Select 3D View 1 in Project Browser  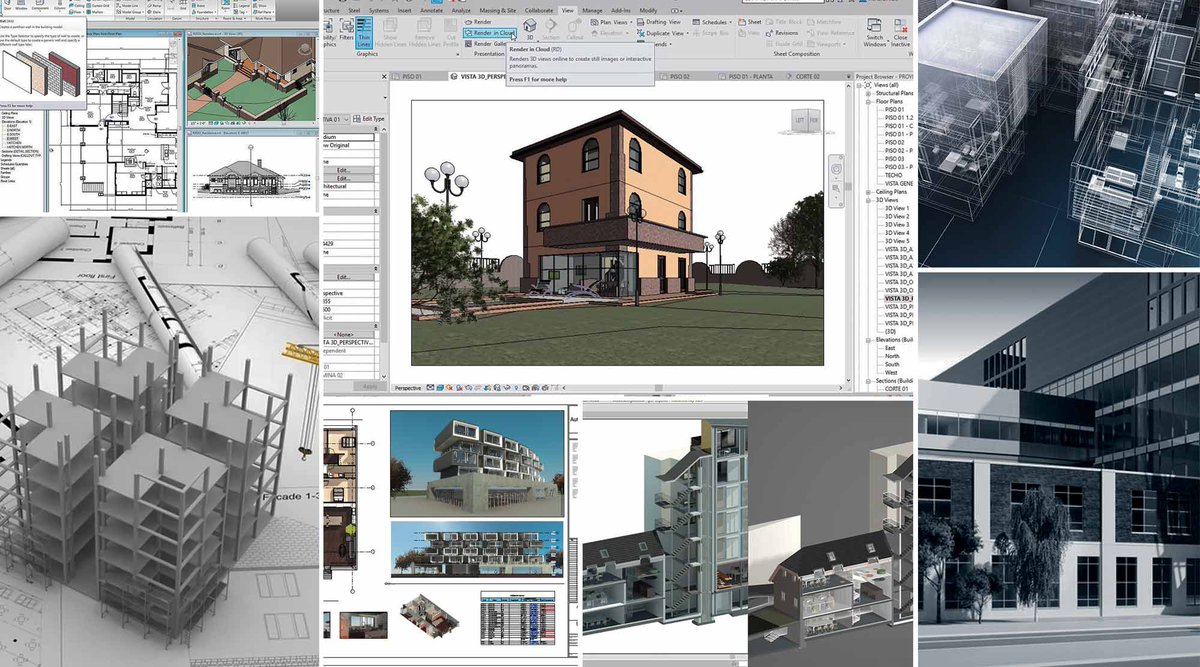pos(895,208)
